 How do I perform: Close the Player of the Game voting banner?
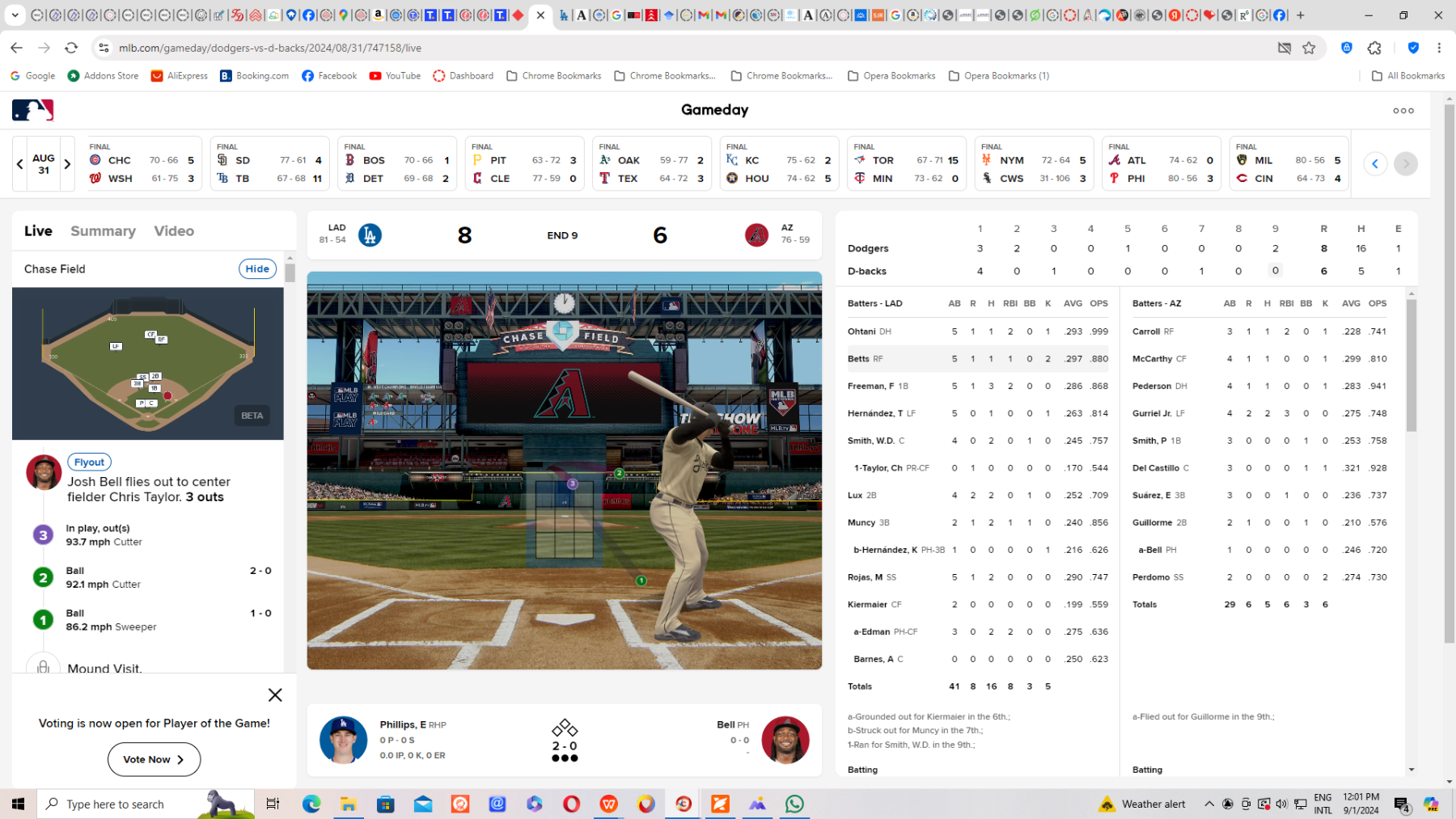click(x=275, y=695)
